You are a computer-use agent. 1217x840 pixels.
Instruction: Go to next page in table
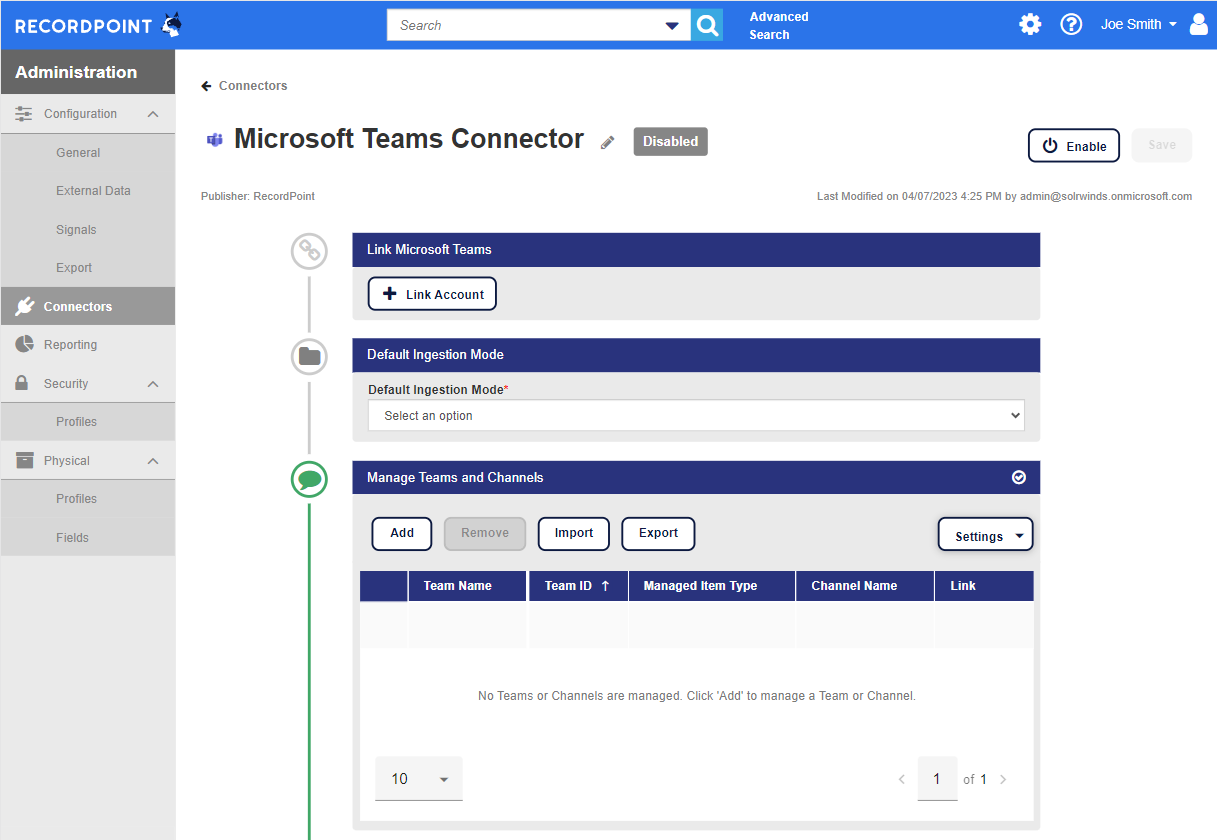pyautogui.click(x=1003, y=779)
